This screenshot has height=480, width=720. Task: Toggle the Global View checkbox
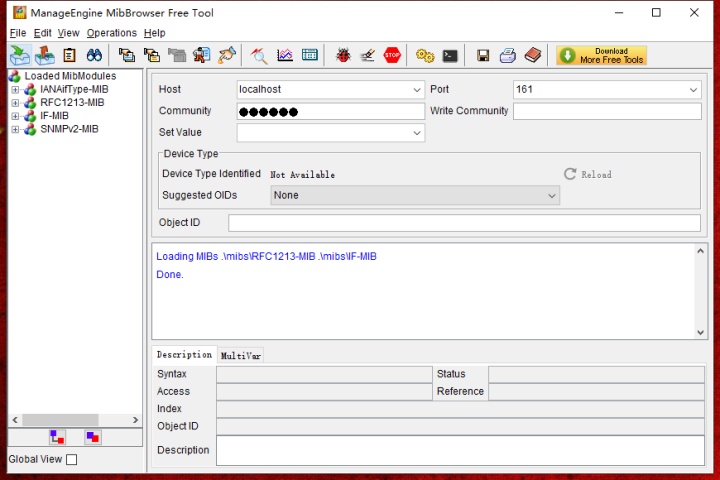(72, 459)
